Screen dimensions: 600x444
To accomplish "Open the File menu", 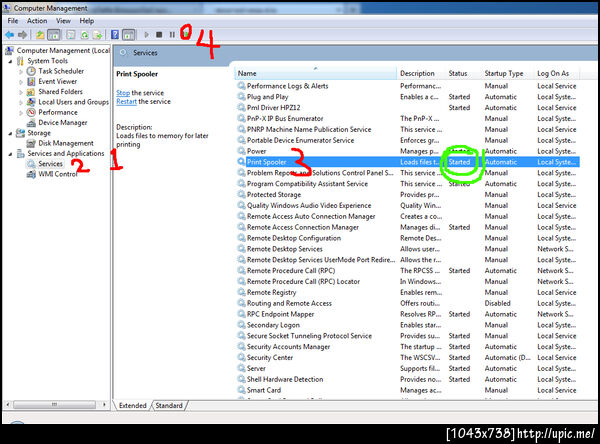I will point(13,21).
